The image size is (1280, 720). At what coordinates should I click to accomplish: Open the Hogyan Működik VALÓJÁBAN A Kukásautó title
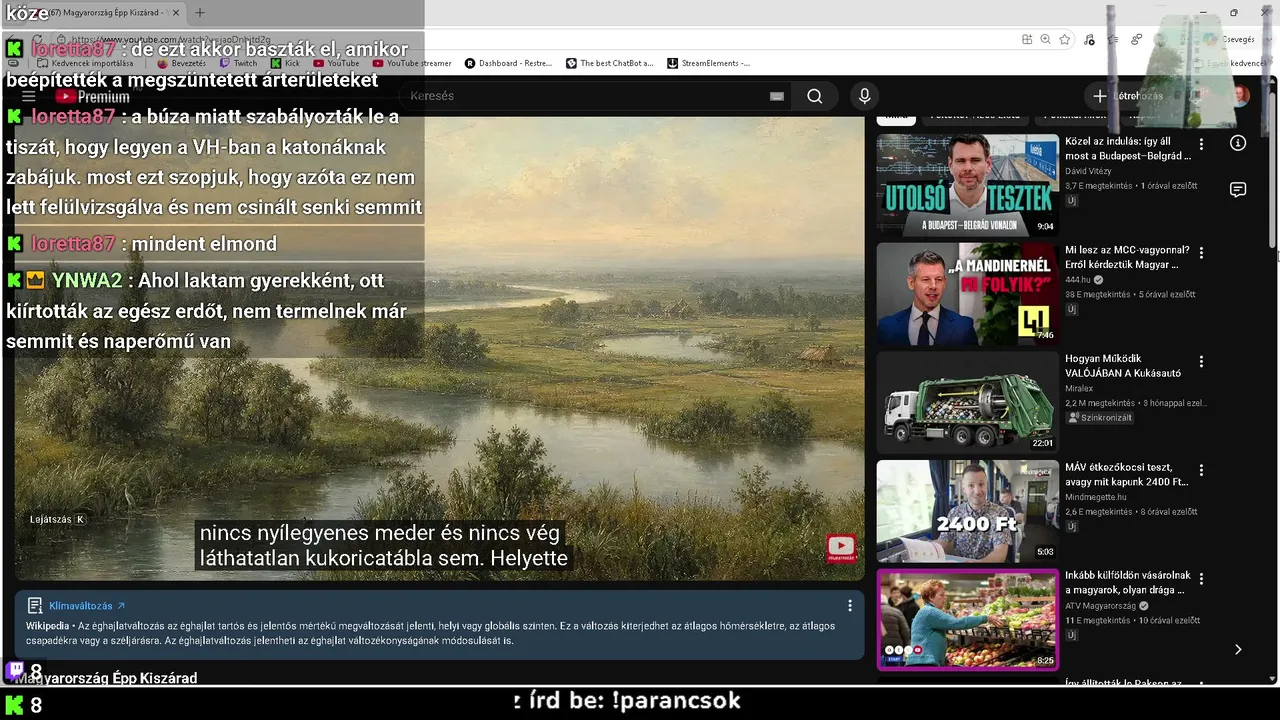click(x=1123, y=366)
